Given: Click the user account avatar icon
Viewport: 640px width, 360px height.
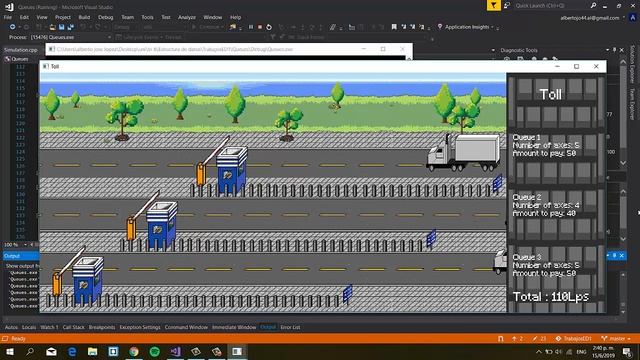Looking at the screenshot, I should 633,18.
